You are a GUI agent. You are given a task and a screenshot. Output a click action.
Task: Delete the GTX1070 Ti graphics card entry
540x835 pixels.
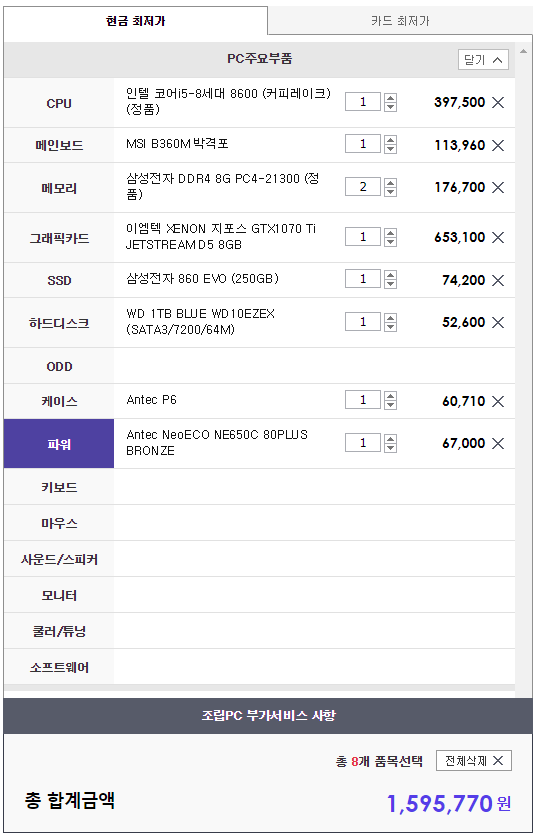tap(497, 237)
